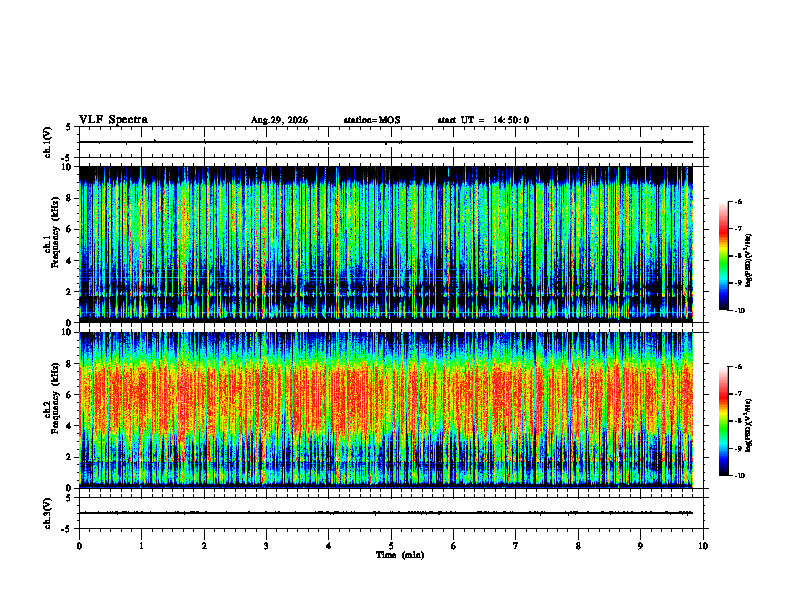Click the 2 minute tick label on time axis
The image size is (792, 612).
click(204, 546)
